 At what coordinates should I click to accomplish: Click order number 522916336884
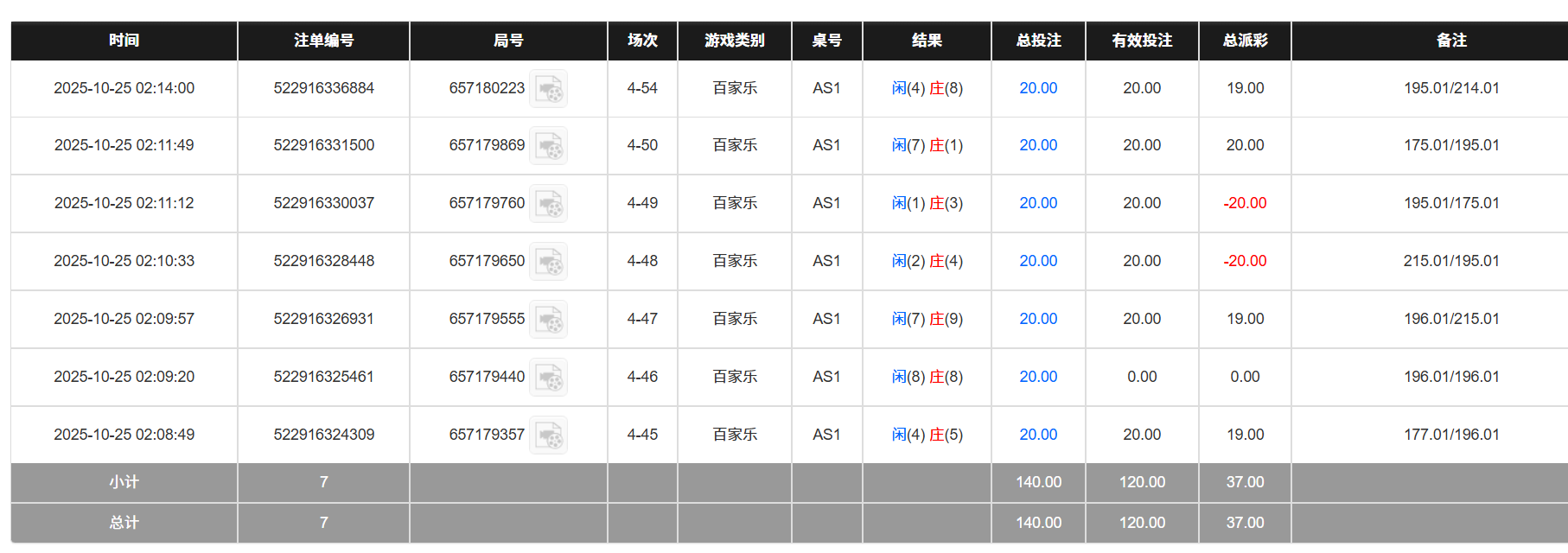click(323, 88)
